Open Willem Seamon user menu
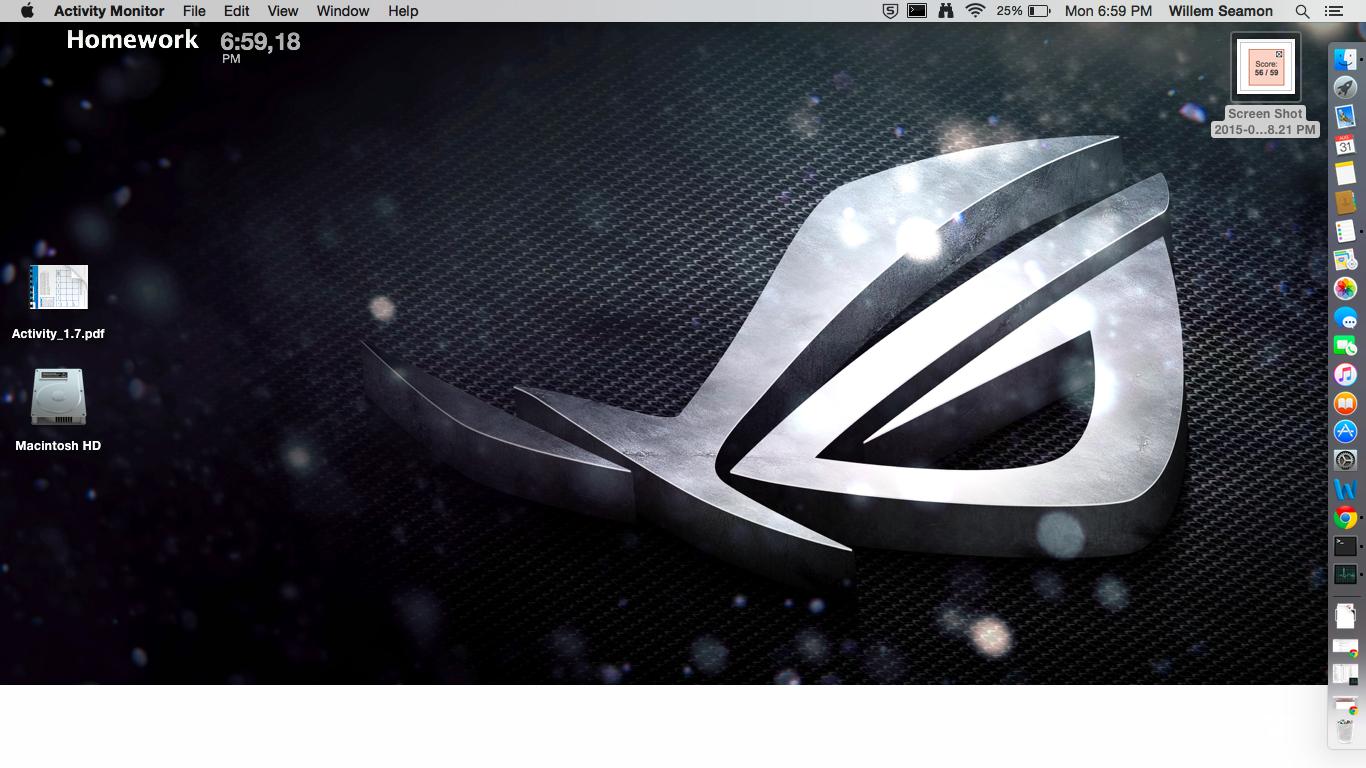Screen dimensions: 1366x768 click(x=1220, y=11)
